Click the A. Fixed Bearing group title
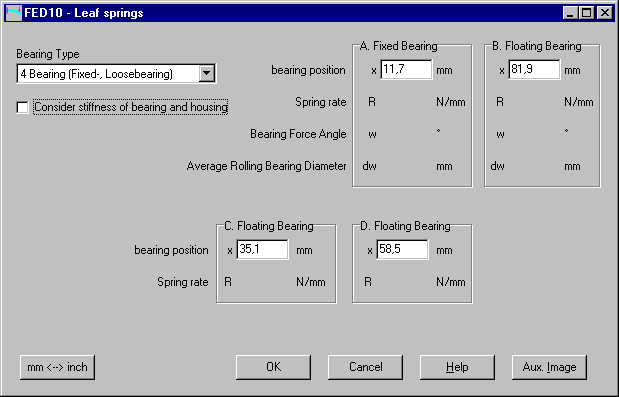 click(398, 46)
